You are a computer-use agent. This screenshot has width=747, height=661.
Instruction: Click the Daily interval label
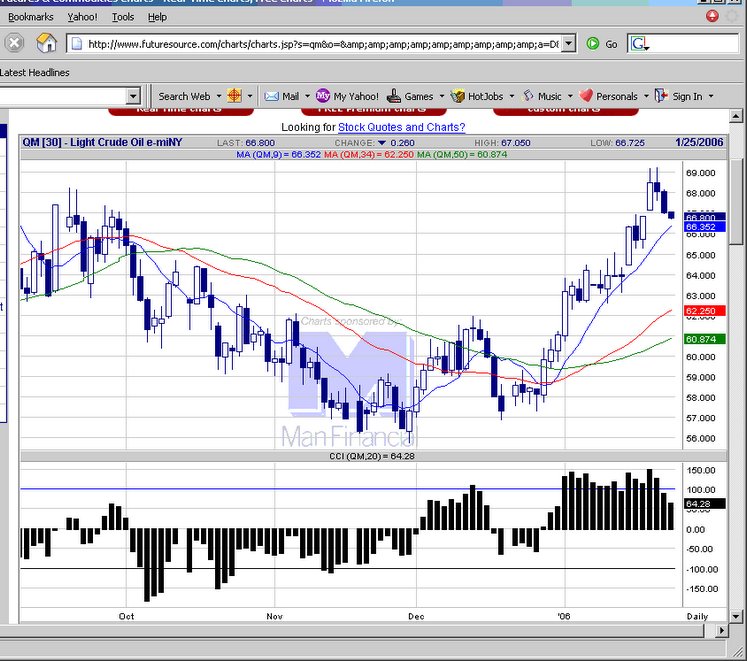tap(697, 616)
